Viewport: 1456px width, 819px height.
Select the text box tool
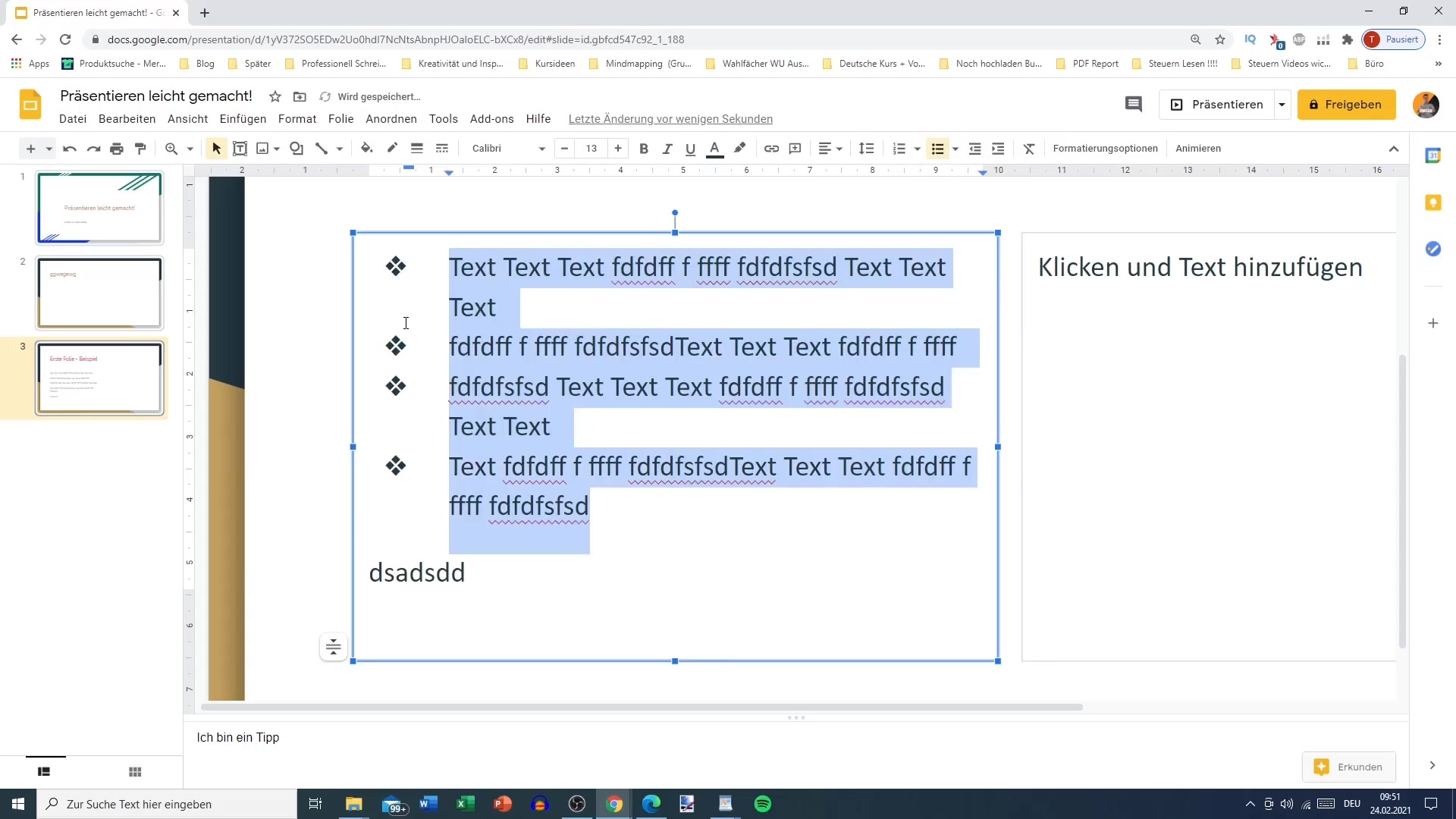pyautogui.click(x=240, y=149)
